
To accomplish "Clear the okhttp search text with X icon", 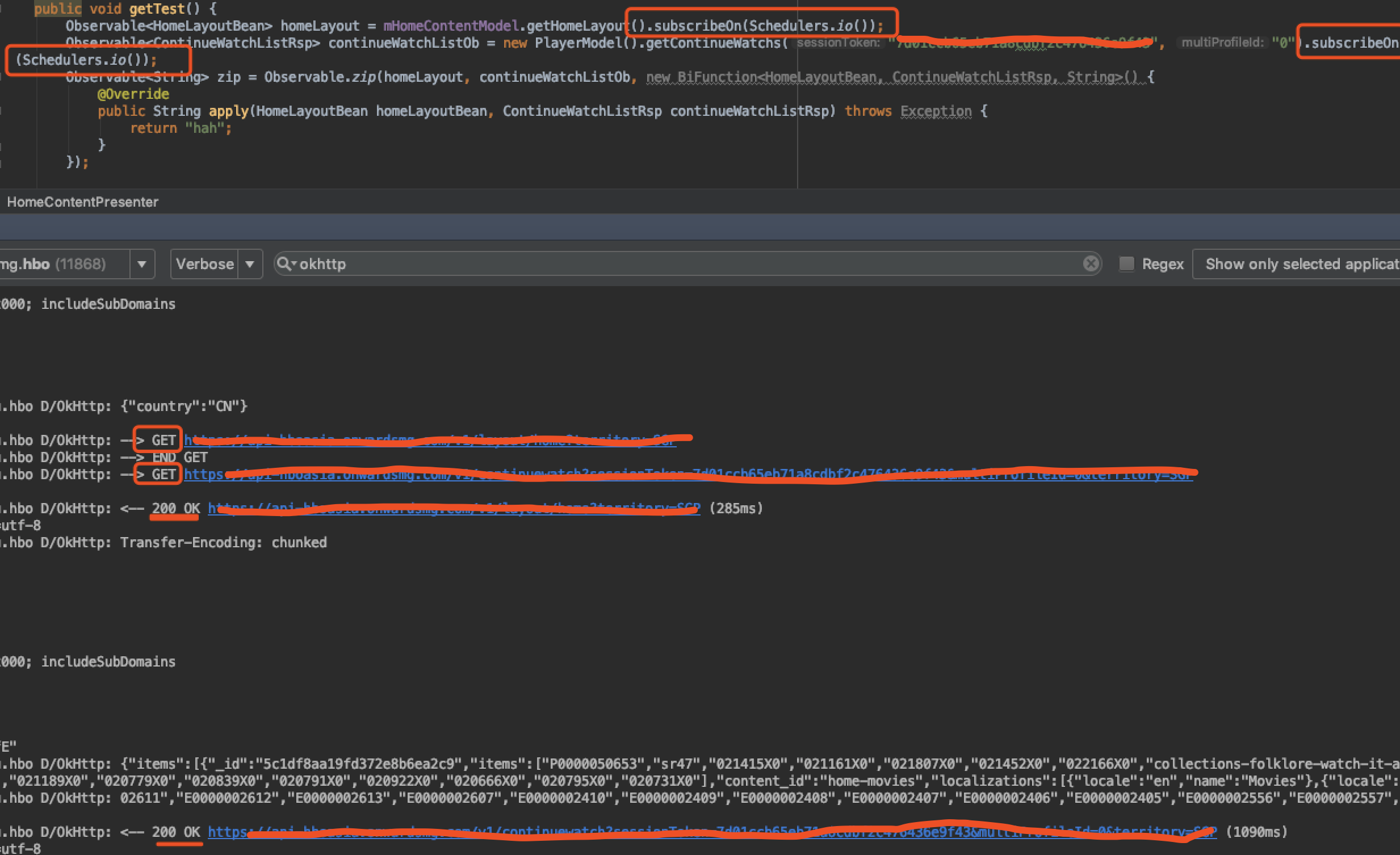I will click(1091, 263).
